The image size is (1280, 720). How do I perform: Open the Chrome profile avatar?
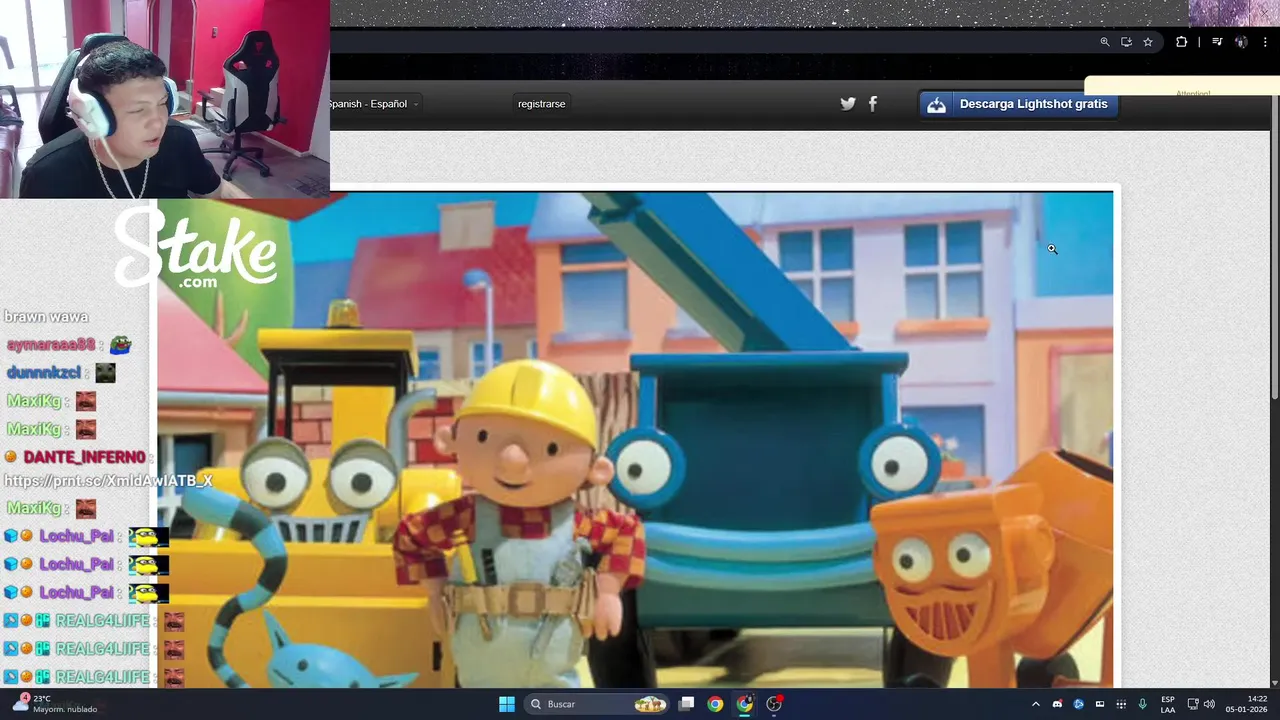click(x=1241, y=42)
